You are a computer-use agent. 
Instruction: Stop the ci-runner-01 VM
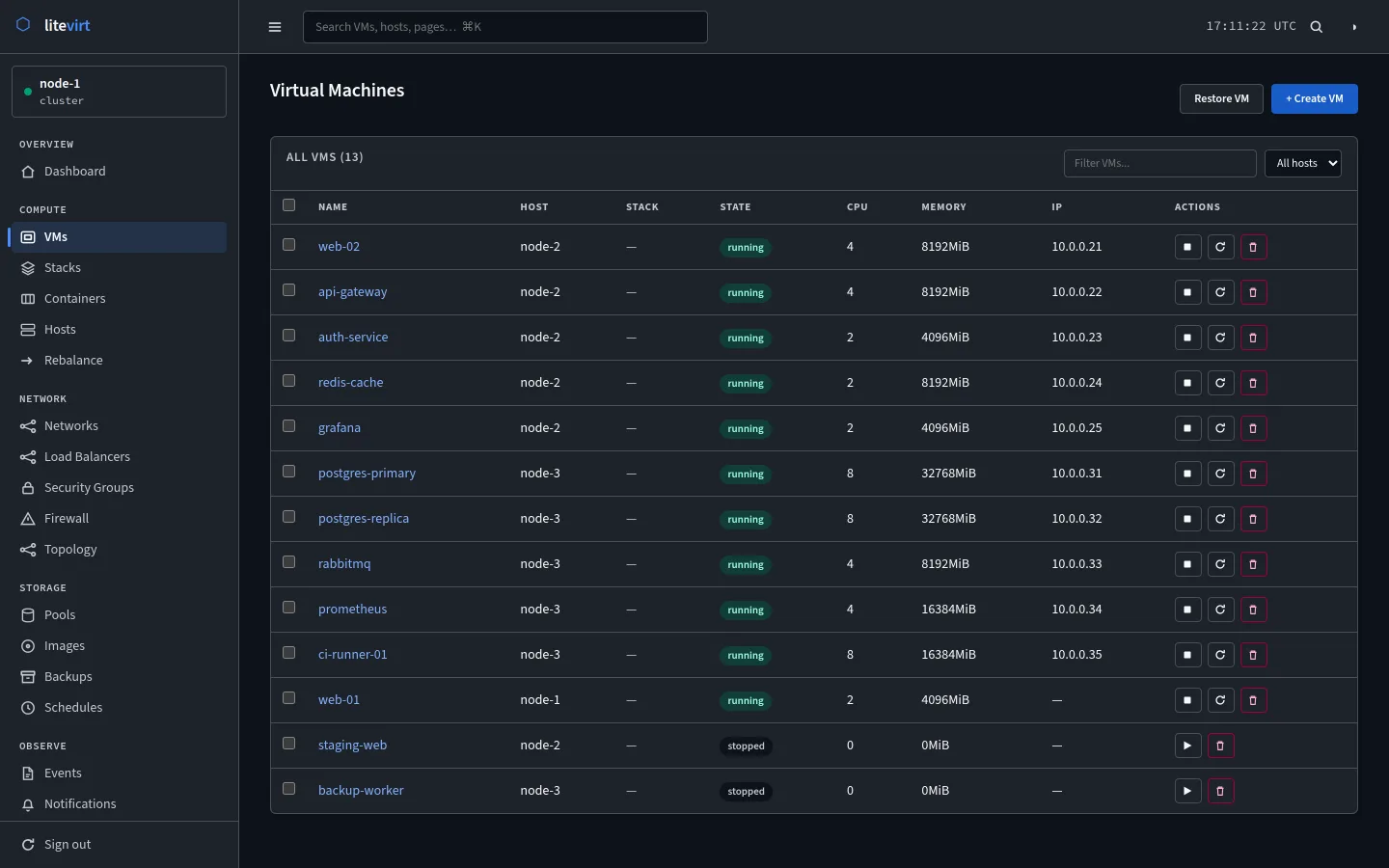[1187, 655]
